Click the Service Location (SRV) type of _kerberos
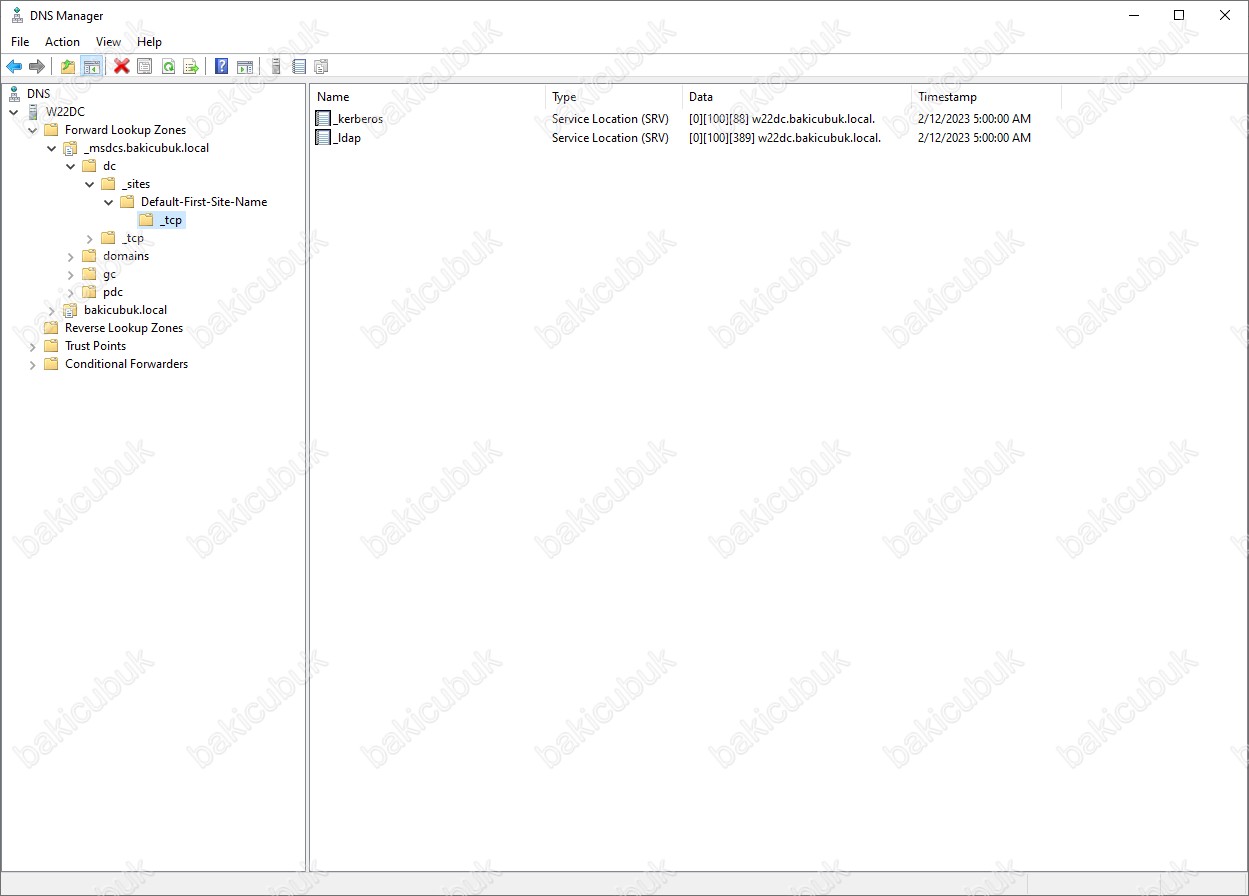Screen dimensions: 1249x896 pos(610,119)
